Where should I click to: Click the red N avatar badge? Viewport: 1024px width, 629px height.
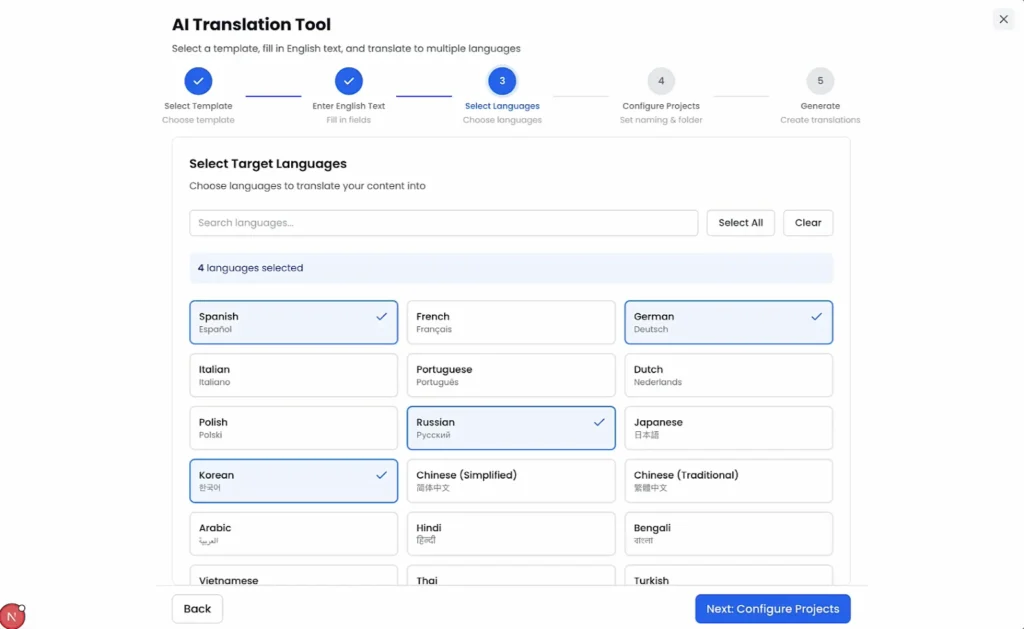click(x=12, y=616)
